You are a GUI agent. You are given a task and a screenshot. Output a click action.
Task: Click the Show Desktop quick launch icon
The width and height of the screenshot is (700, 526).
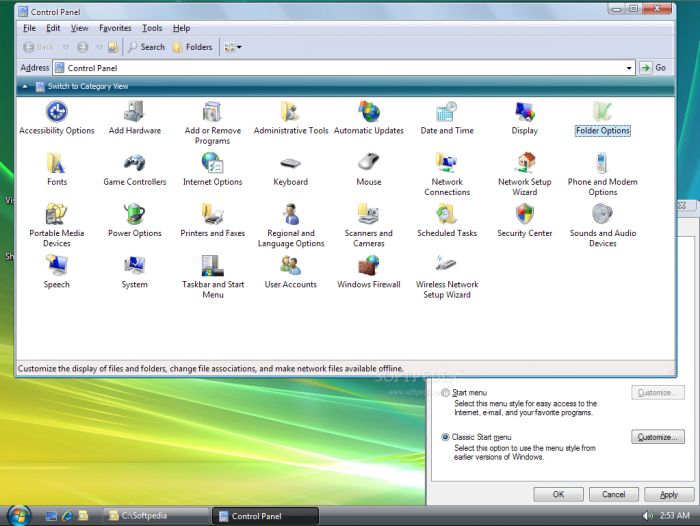click(51, 516)
